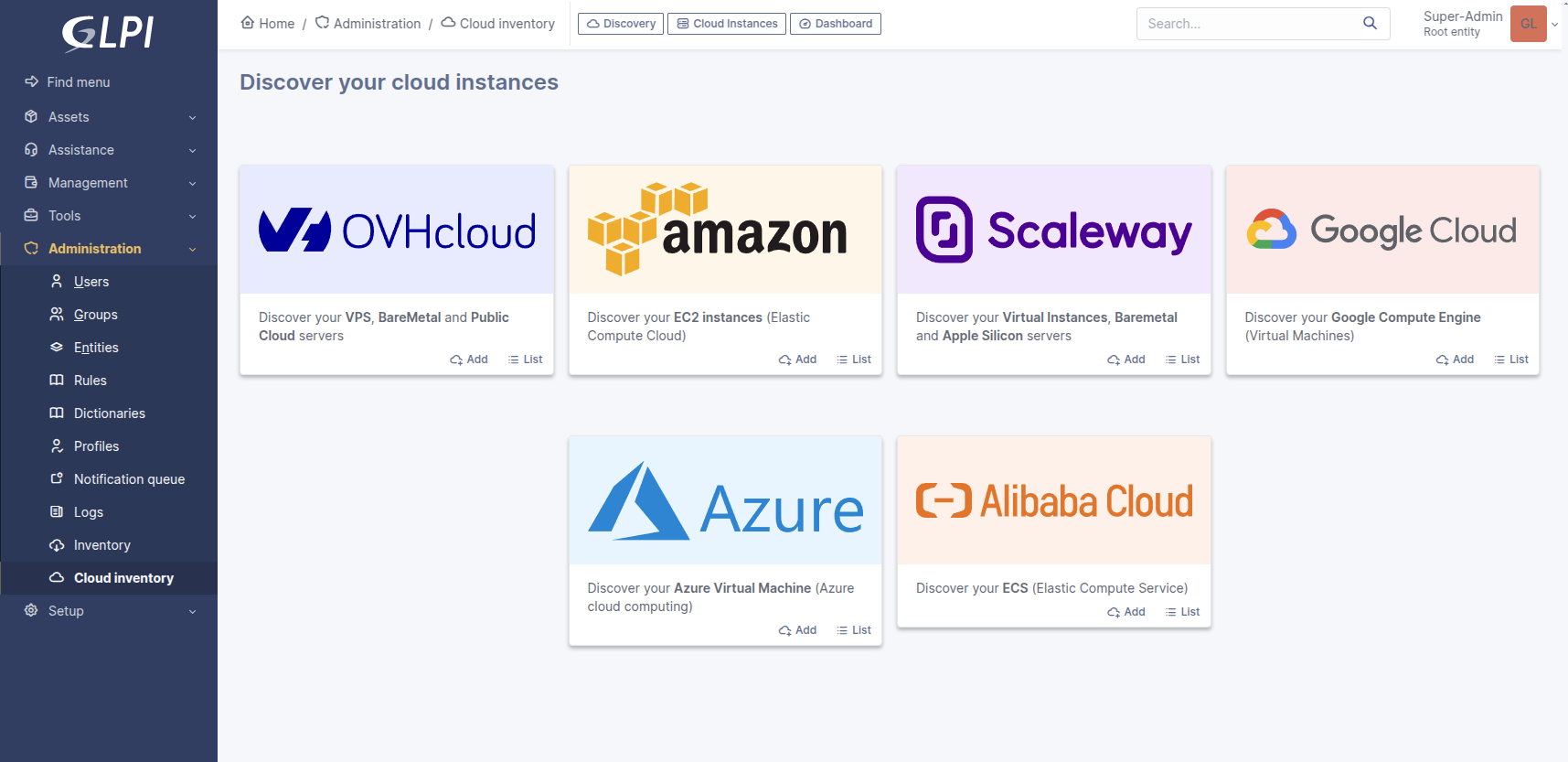Click the Inventory sidebar item

(101, 545)
